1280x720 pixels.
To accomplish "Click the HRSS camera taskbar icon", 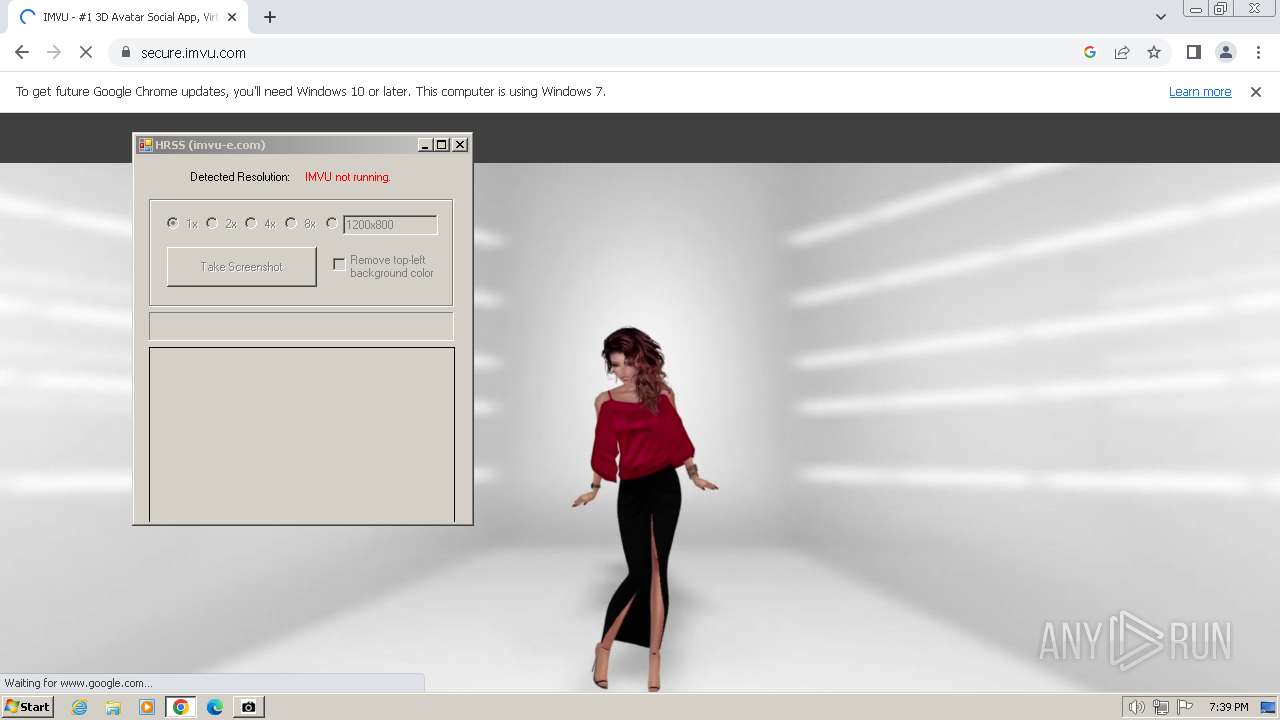I will (x=248, y=707).
